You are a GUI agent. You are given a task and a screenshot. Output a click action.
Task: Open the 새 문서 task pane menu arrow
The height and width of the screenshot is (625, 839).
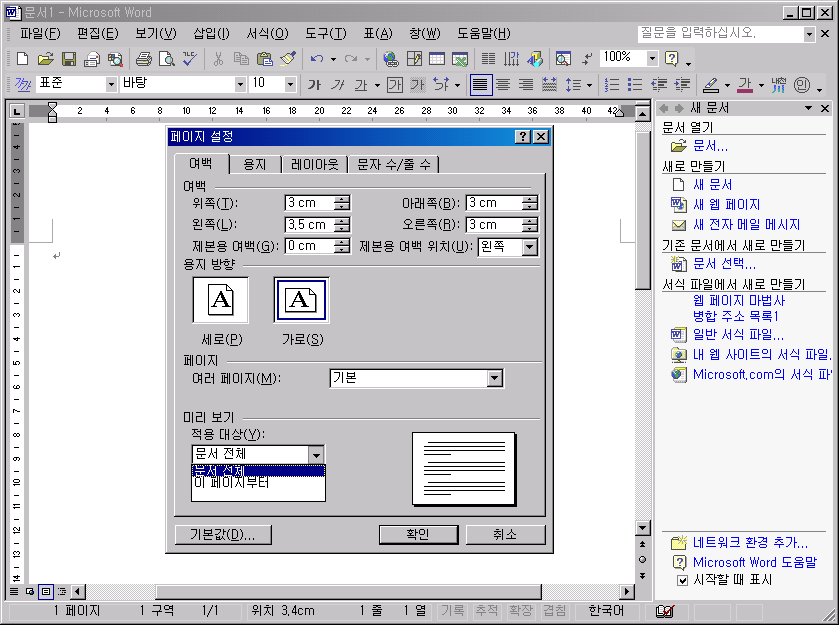809,108
